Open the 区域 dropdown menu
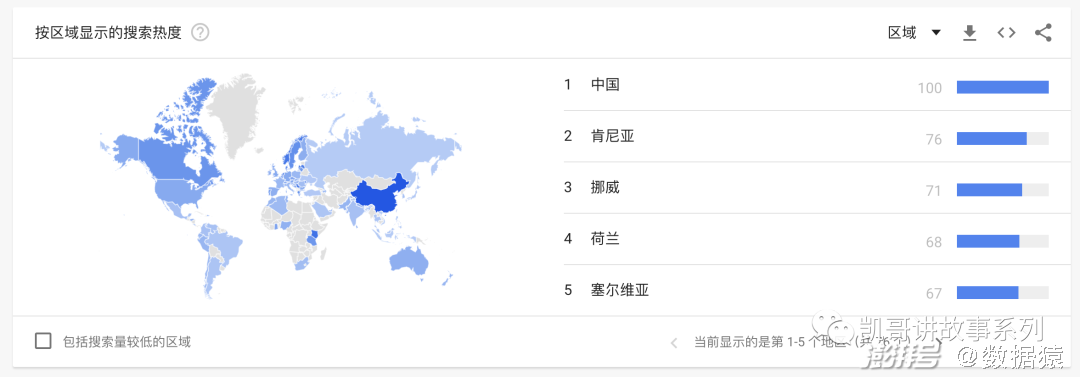Viewport: 1080px width, 377px height. 914,32
